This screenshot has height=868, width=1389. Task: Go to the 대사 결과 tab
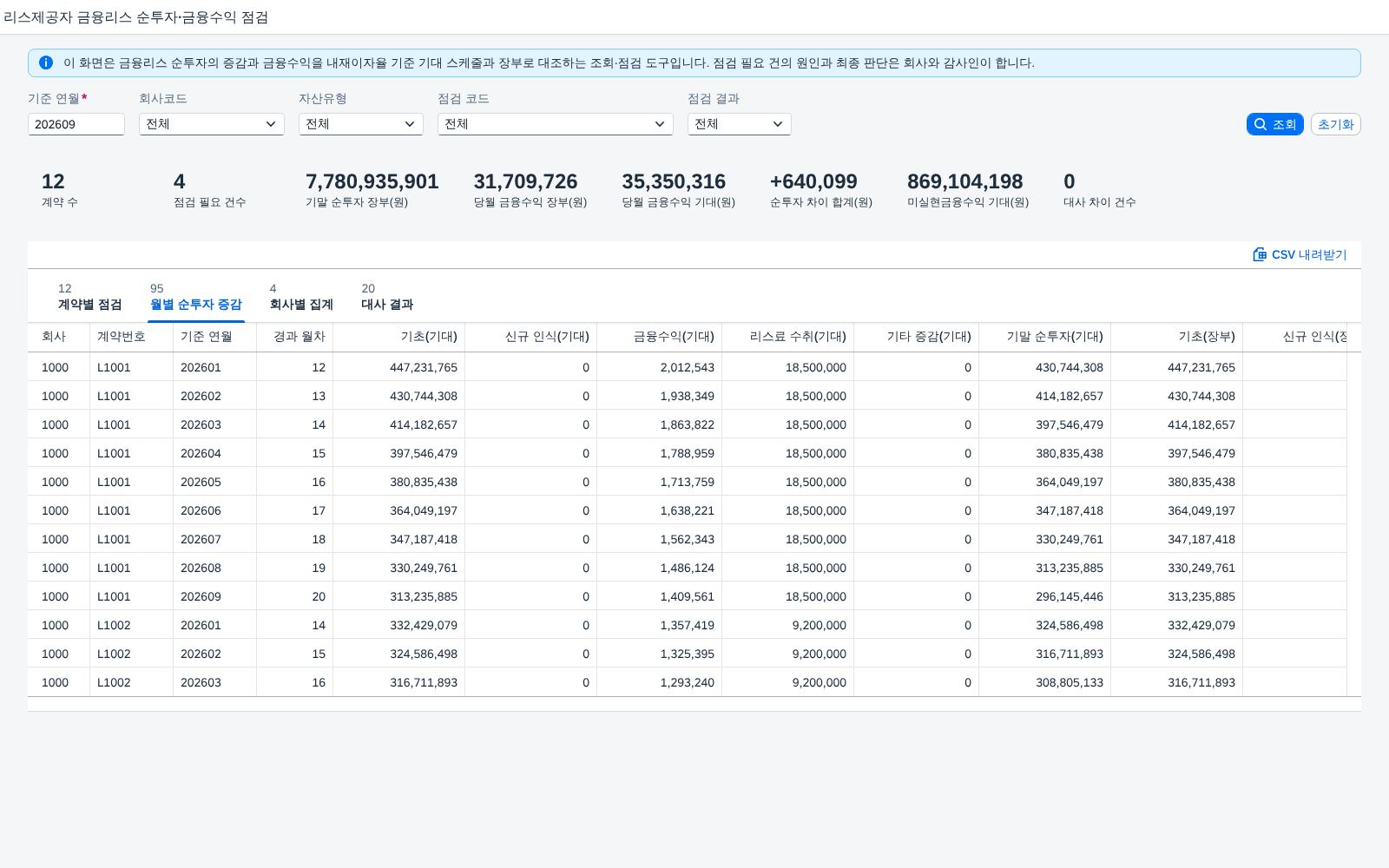click(x=387, y=296)
